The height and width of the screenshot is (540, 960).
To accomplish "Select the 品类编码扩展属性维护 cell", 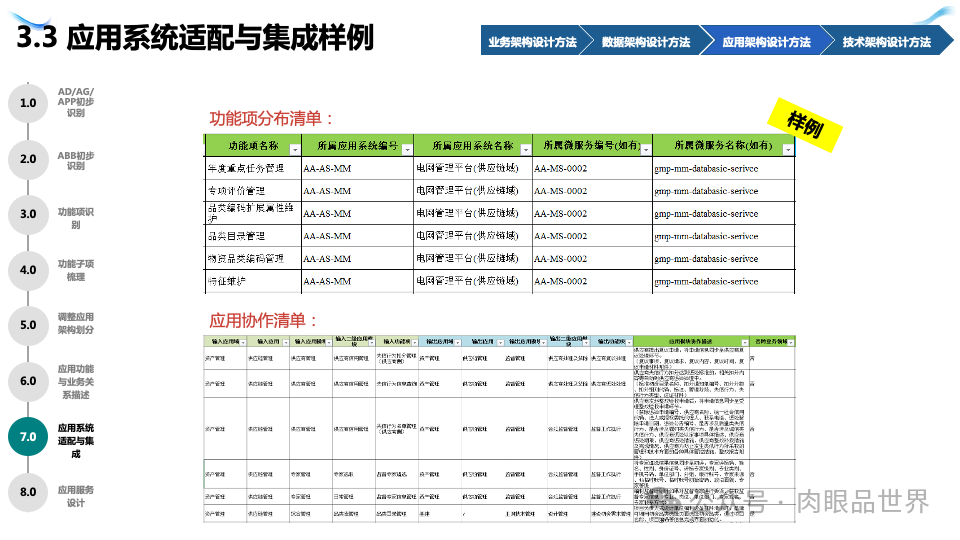I will tap(253, 213).
